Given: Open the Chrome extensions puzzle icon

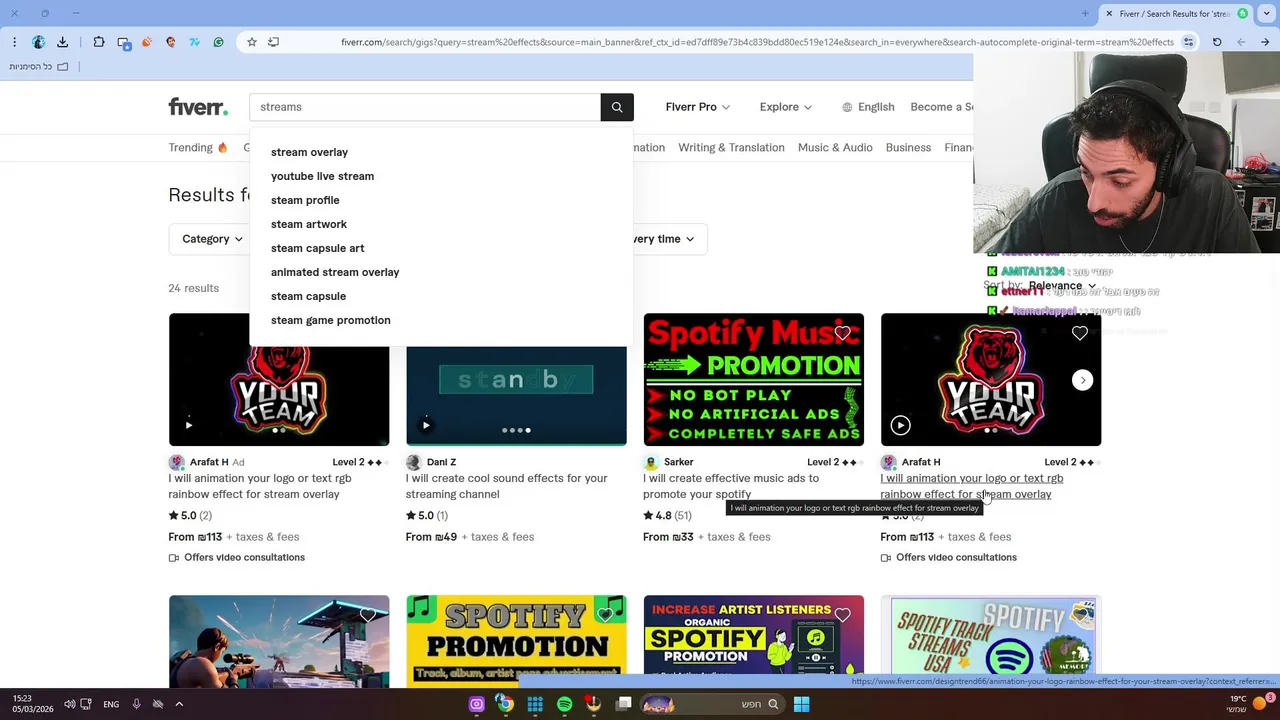Looking at the screenshot, I should point(99,42).
